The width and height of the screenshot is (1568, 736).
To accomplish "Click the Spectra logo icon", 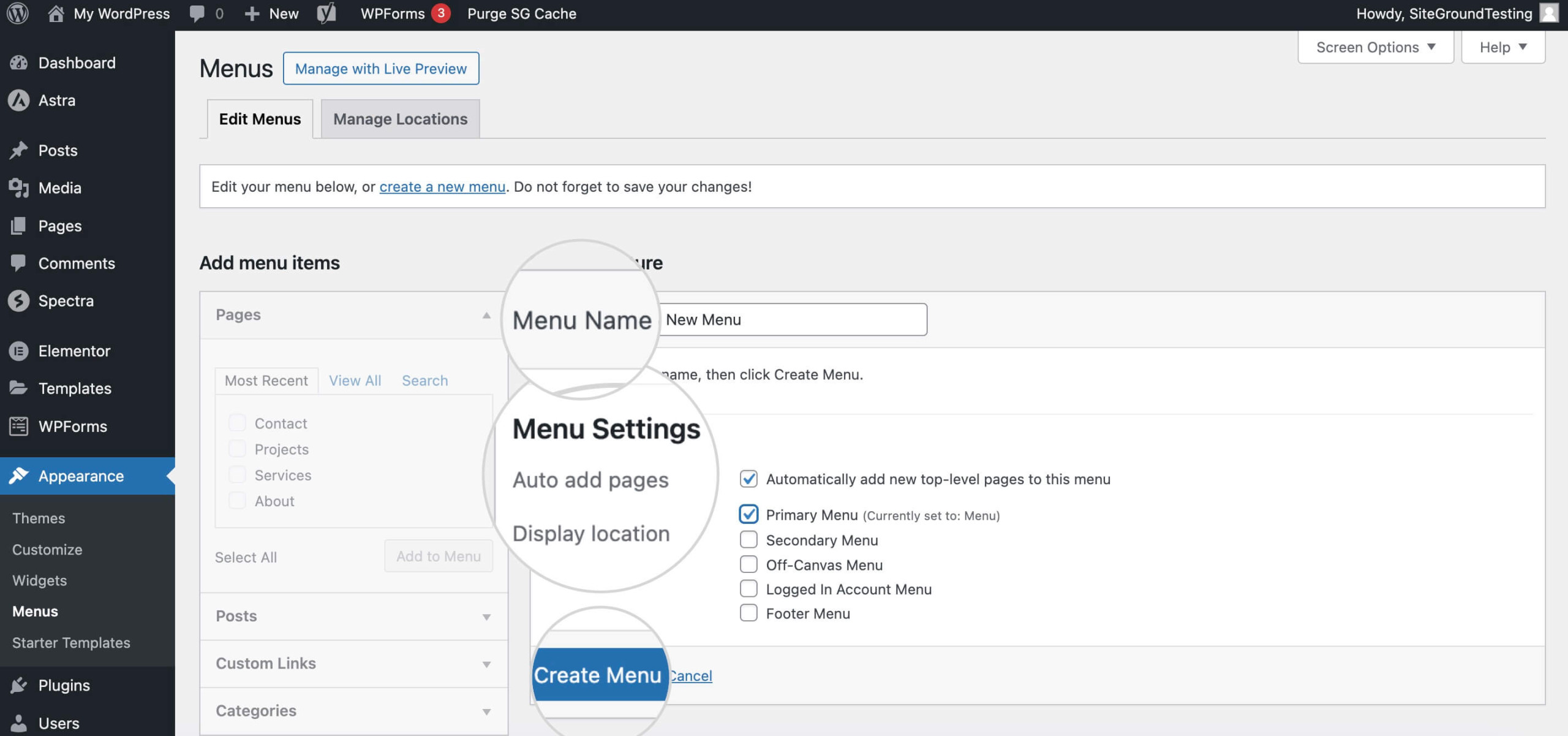I will [x=19, y=300].
